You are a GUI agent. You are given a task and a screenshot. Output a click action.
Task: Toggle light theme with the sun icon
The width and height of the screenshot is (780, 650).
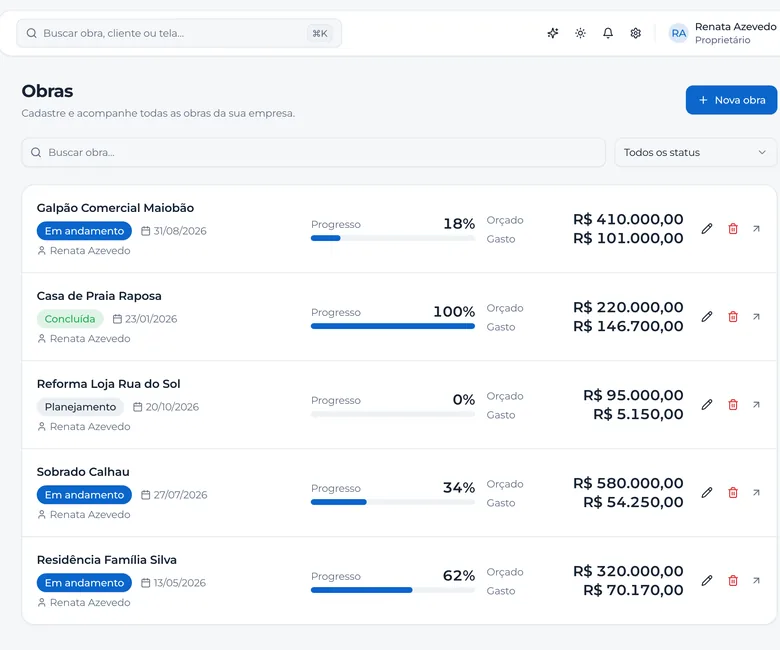pyautogui.click(x=580, y=33)
